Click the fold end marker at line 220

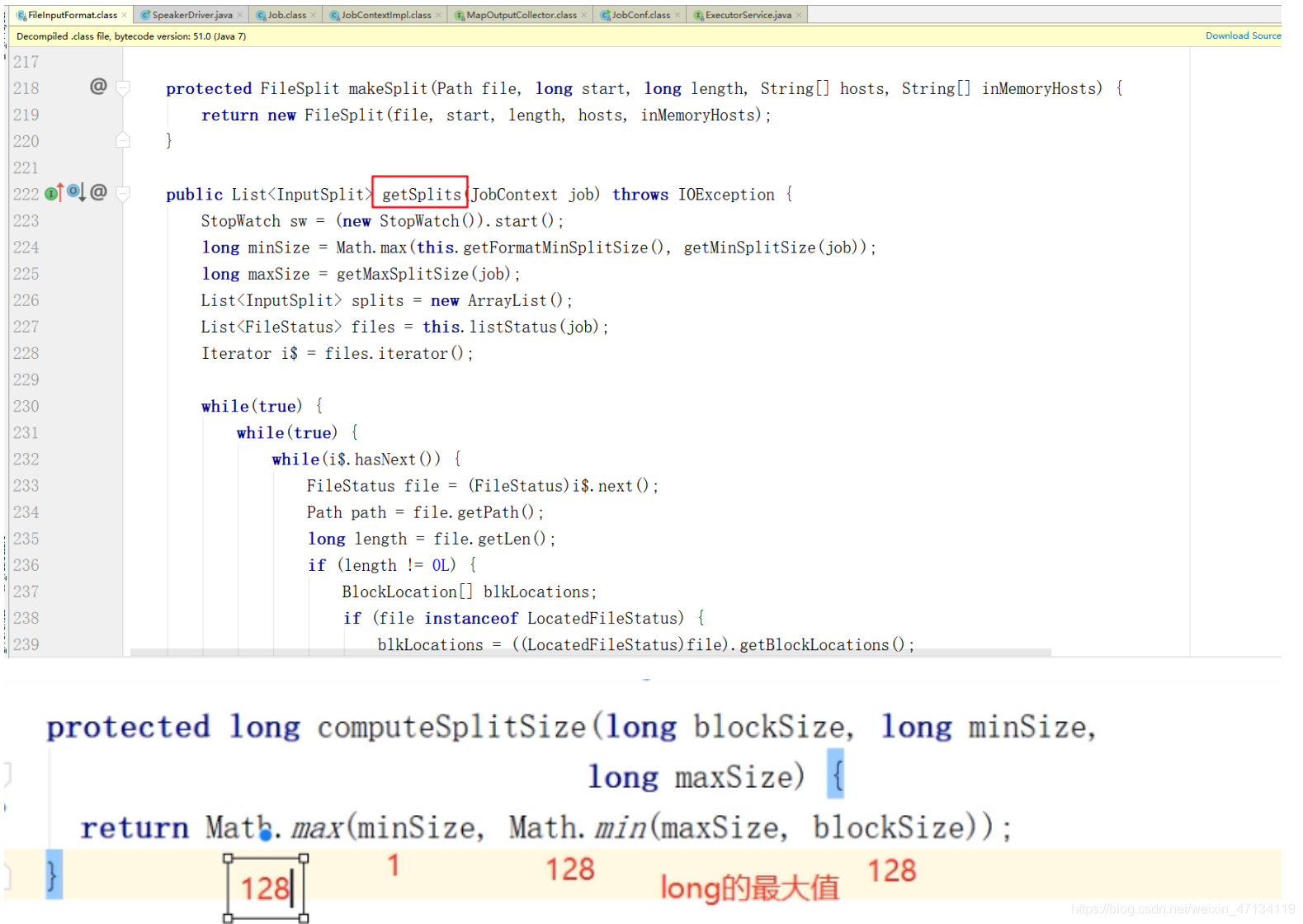[x=123, y=140]
